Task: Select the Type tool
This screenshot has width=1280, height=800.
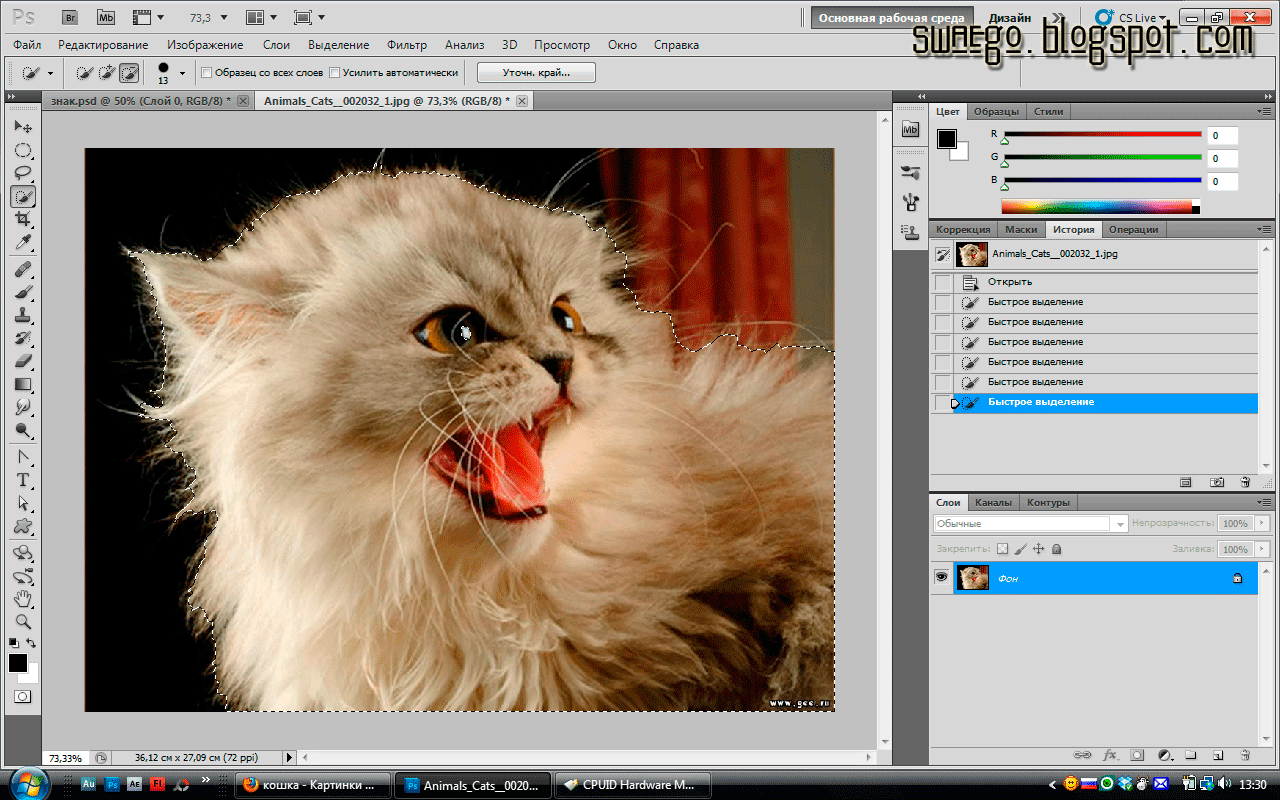Action: (23, 480)
